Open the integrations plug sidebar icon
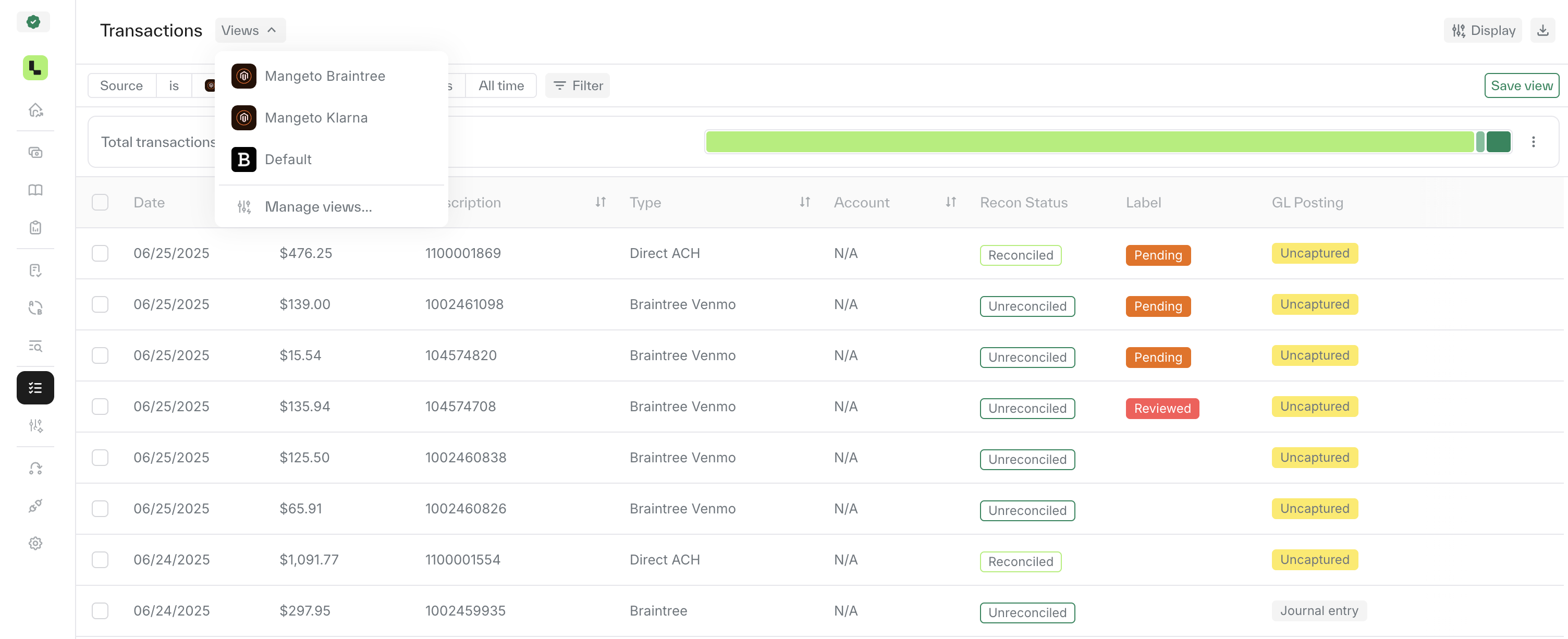The image size is (1568, 639). click(x=35, y=506)
